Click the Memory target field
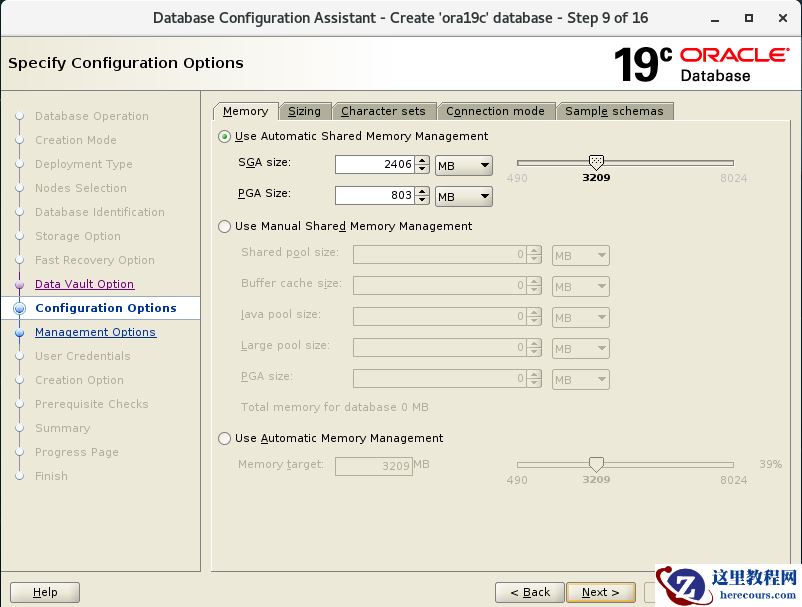 tap(374, 466)
